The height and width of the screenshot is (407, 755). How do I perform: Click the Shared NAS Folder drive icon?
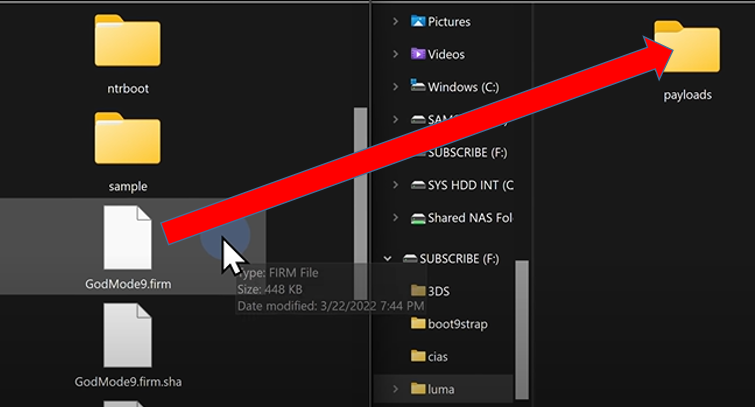[x=417, y=218]
